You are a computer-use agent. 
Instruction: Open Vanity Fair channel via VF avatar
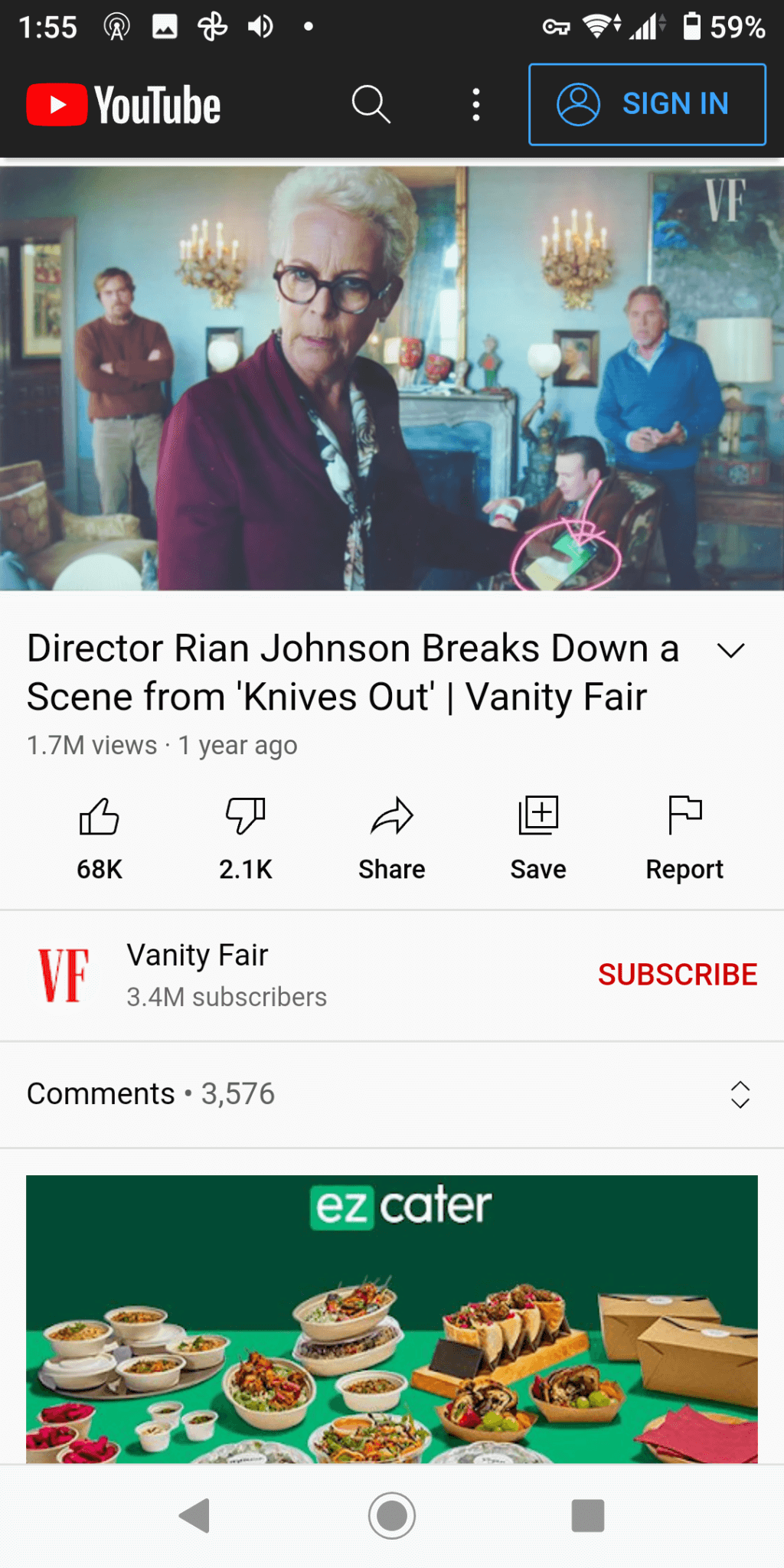coord(64,975)
